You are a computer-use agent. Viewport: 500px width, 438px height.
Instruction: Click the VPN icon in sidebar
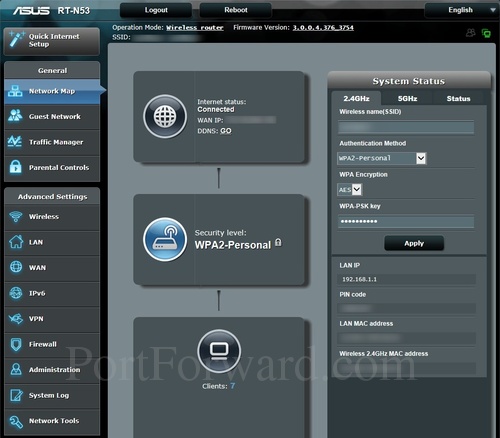pos(16,319)
